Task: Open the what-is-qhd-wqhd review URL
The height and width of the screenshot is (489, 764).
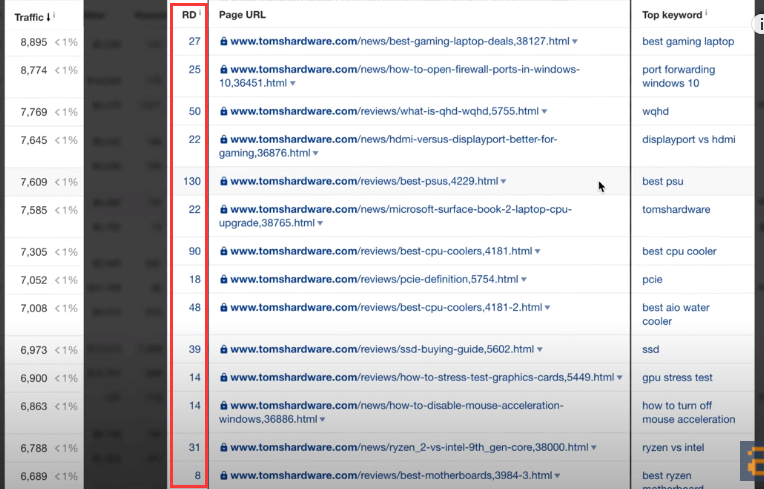Action: click(x=384, y=112)
